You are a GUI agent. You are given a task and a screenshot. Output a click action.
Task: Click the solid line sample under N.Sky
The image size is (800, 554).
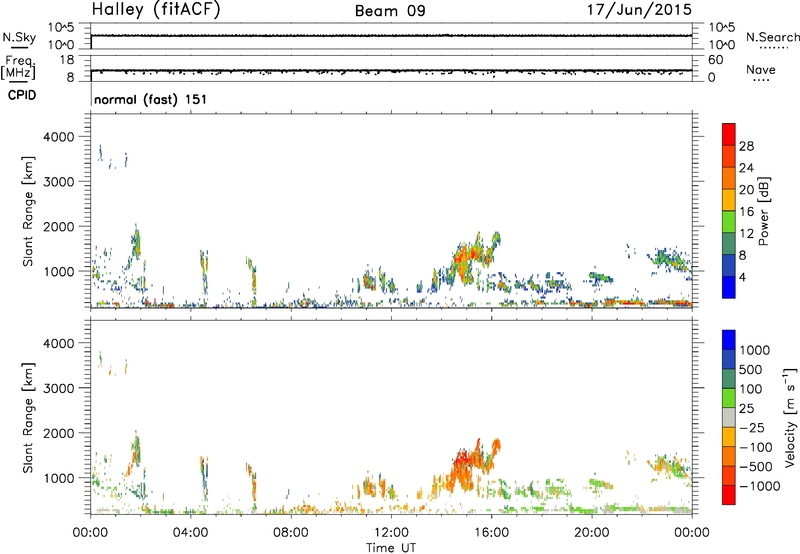[19, 48]
